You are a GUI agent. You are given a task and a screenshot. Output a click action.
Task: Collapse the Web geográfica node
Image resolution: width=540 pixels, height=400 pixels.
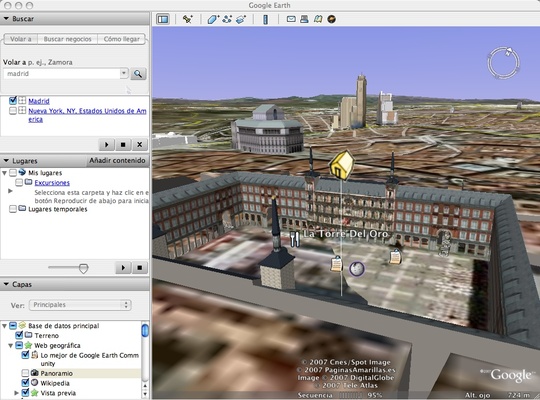[11, 346]
